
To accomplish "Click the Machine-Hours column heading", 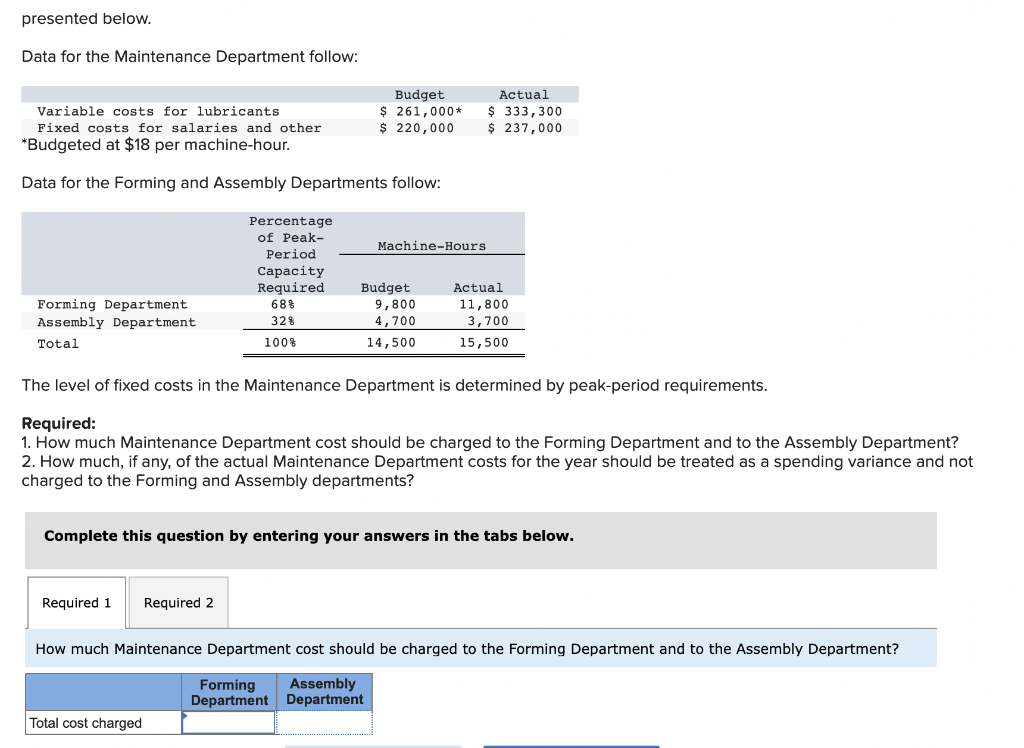I will pos(432,246).
